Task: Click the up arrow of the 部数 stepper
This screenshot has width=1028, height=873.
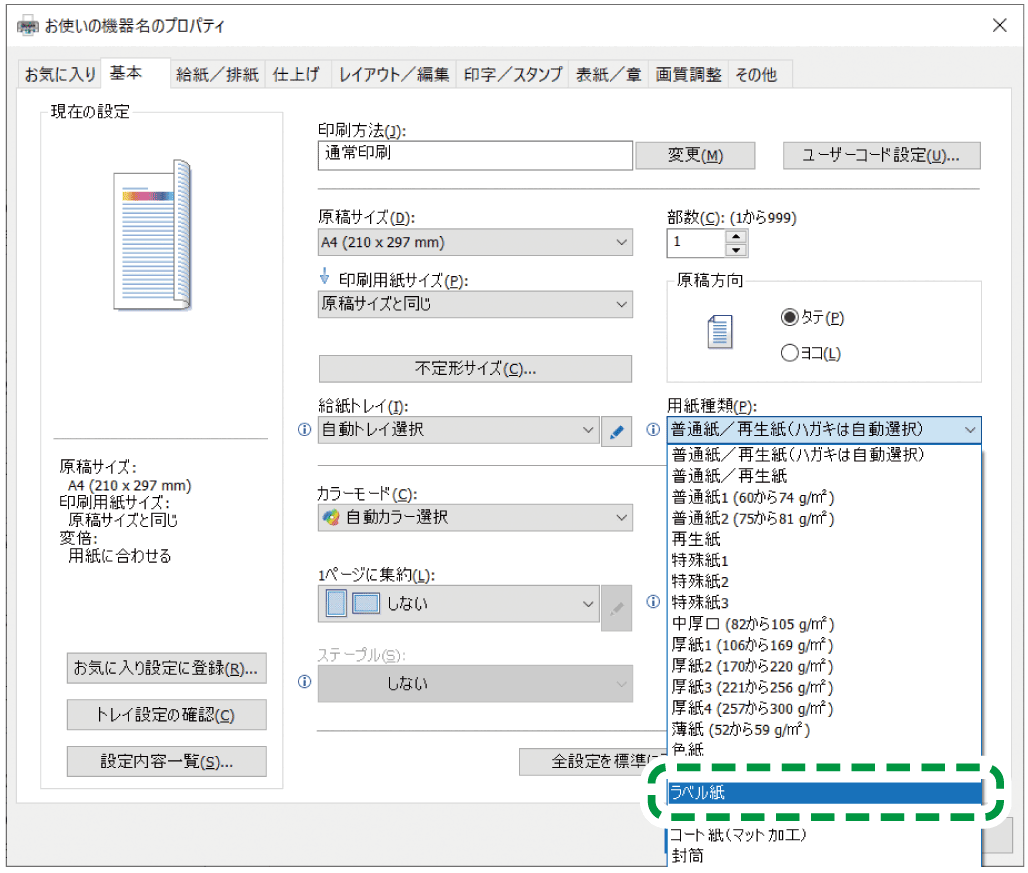Action: coord(734,236)
